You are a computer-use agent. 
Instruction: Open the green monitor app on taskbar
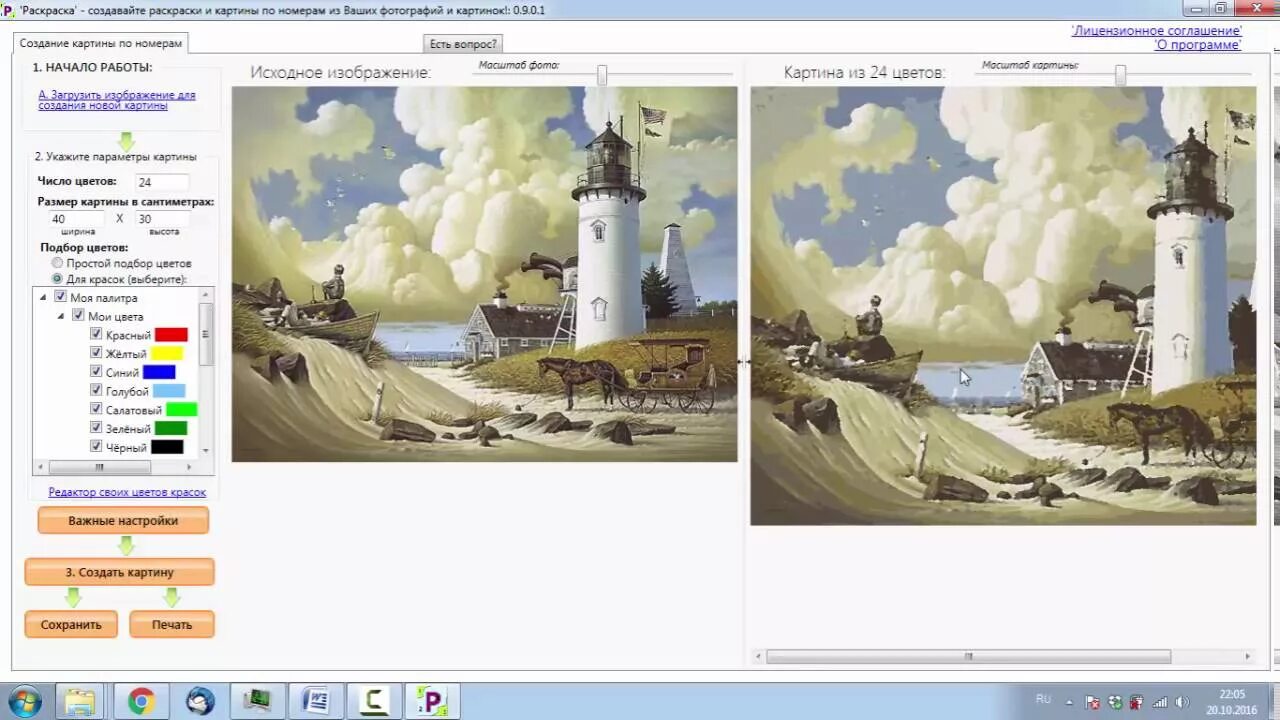point(258,701)
